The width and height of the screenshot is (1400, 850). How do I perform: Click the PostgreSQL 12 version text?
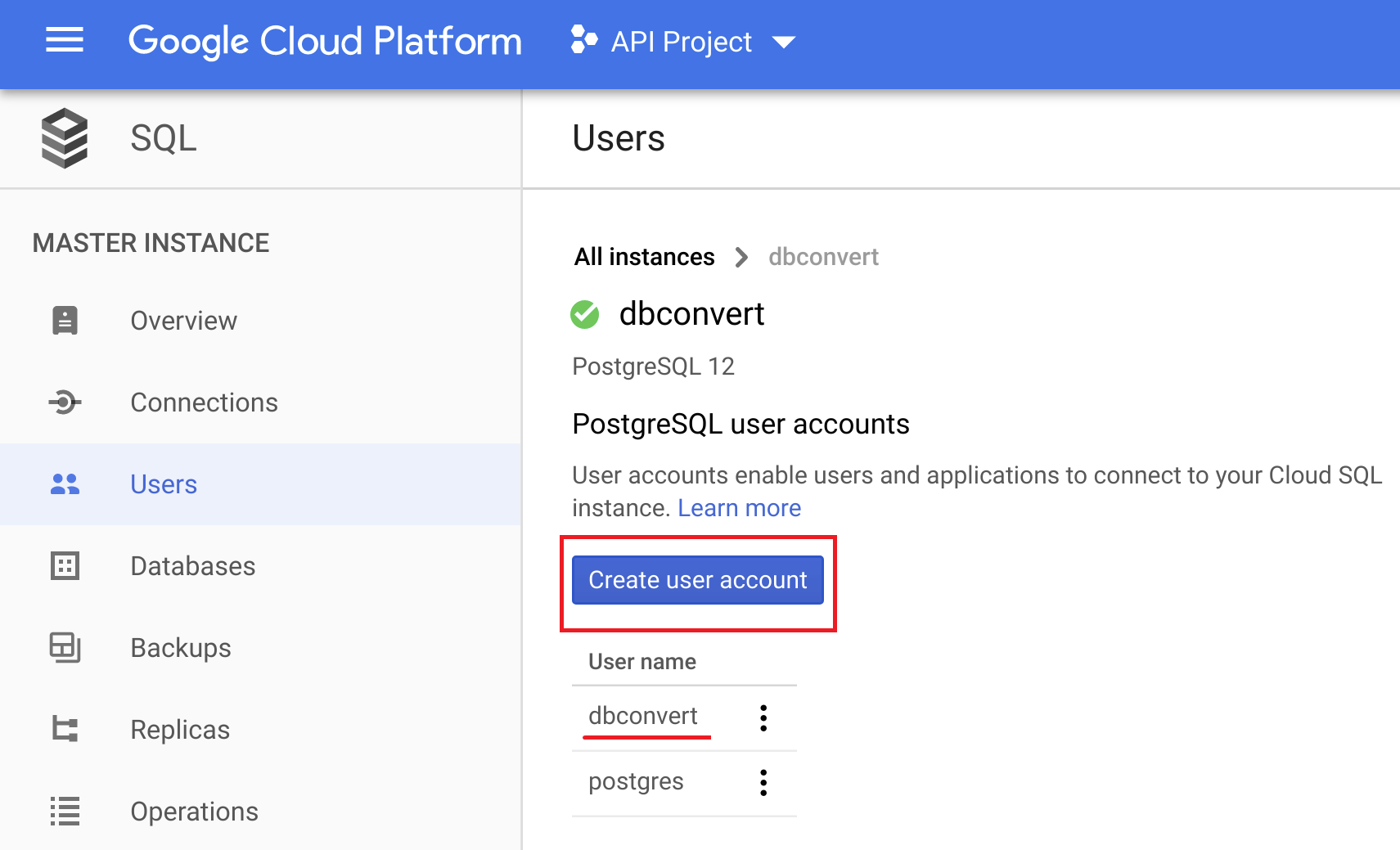click(x=653, y=367)
